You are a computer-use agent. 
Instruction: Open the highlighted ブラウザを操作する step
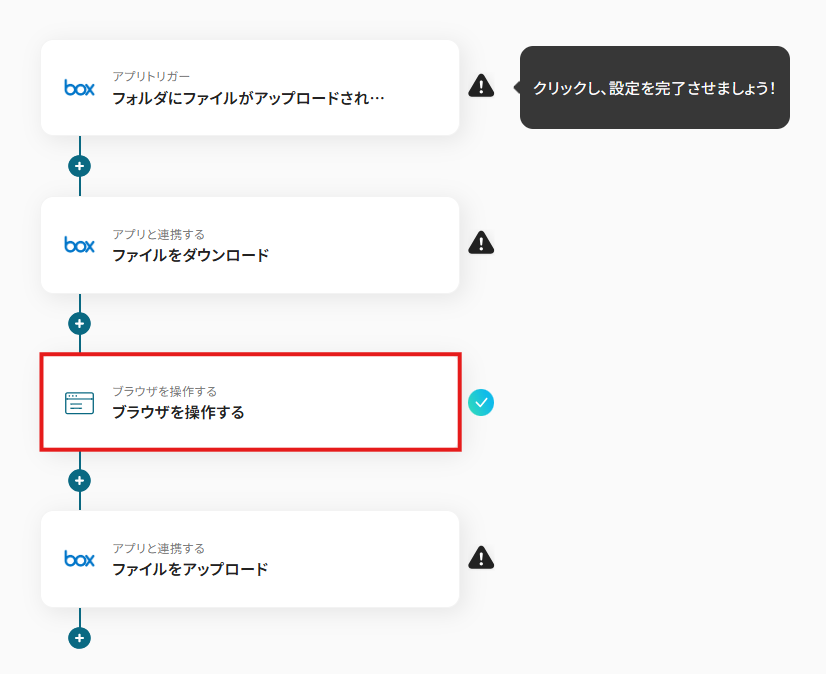250,402
